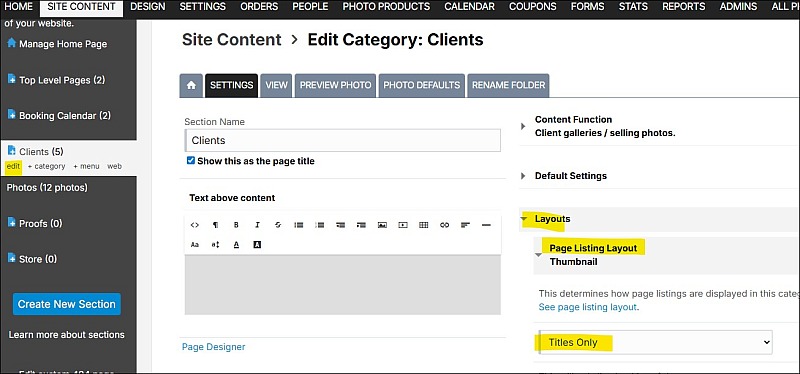Screen dimensions: 800x374
Task: Insert an image into text content
Action: tap(382, 225)
